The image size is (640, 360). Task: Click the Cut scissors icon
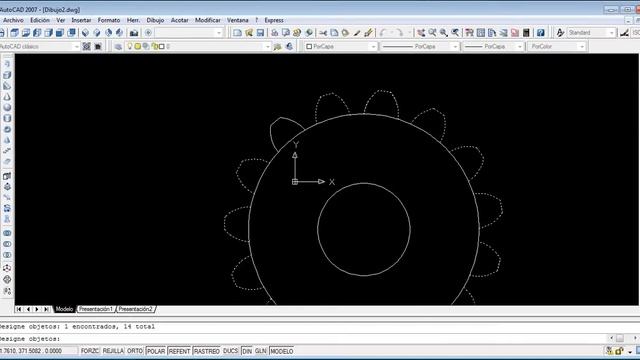pyautogui.click(x=323, y=33)
